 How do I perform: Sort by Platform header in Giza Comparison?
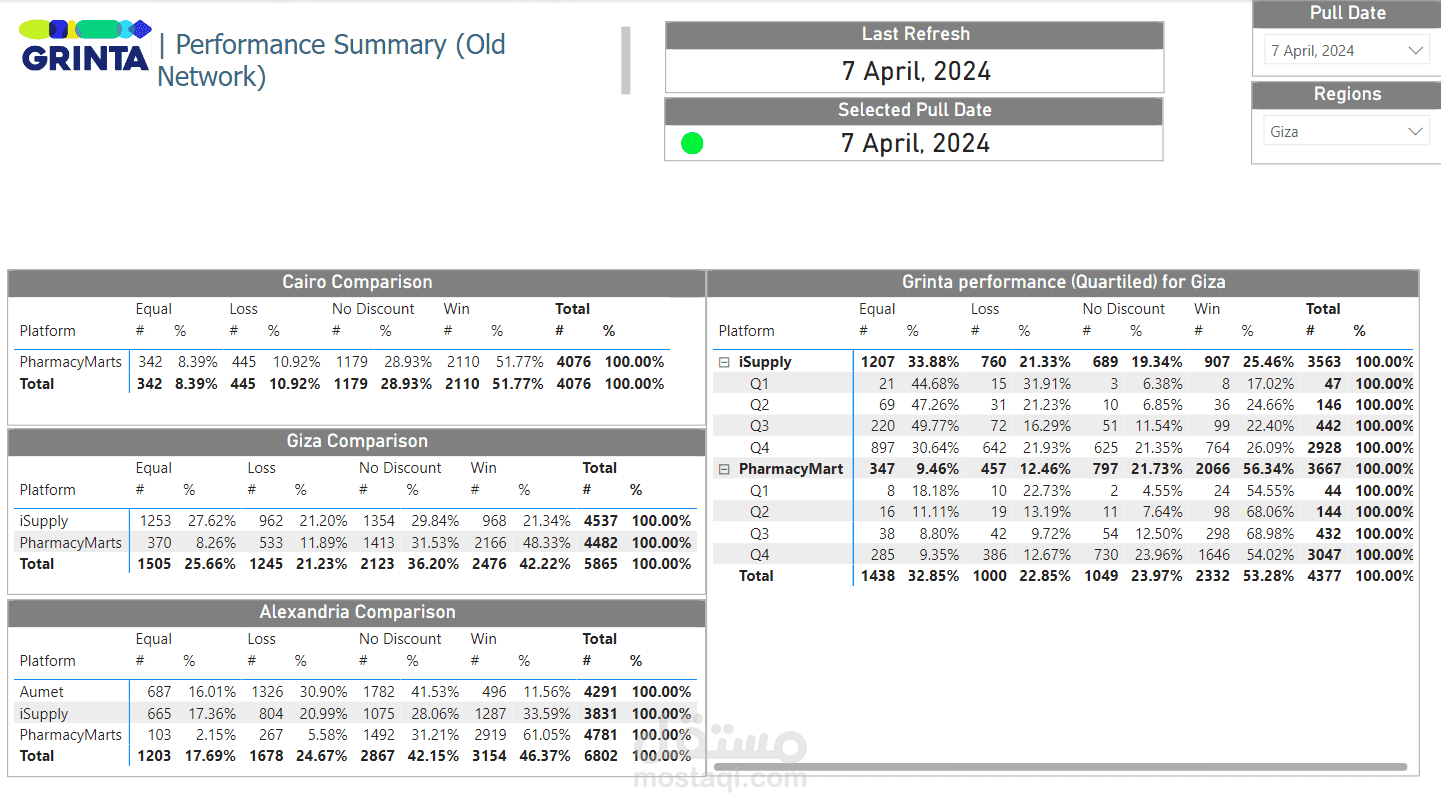click(x=47, y=490)
